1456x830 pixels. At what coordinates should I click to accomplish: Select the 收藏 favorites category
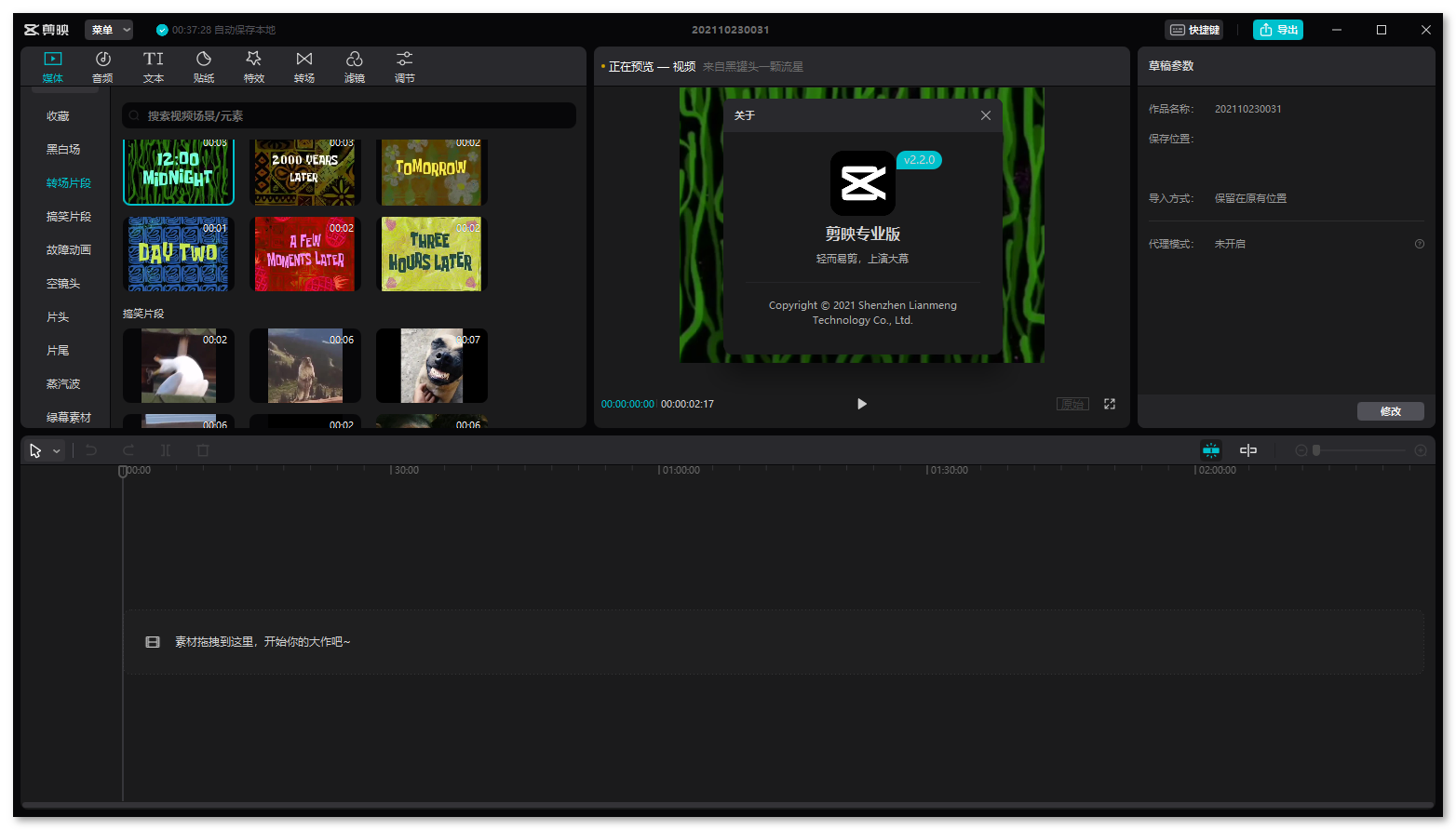[x=58, y=116]
